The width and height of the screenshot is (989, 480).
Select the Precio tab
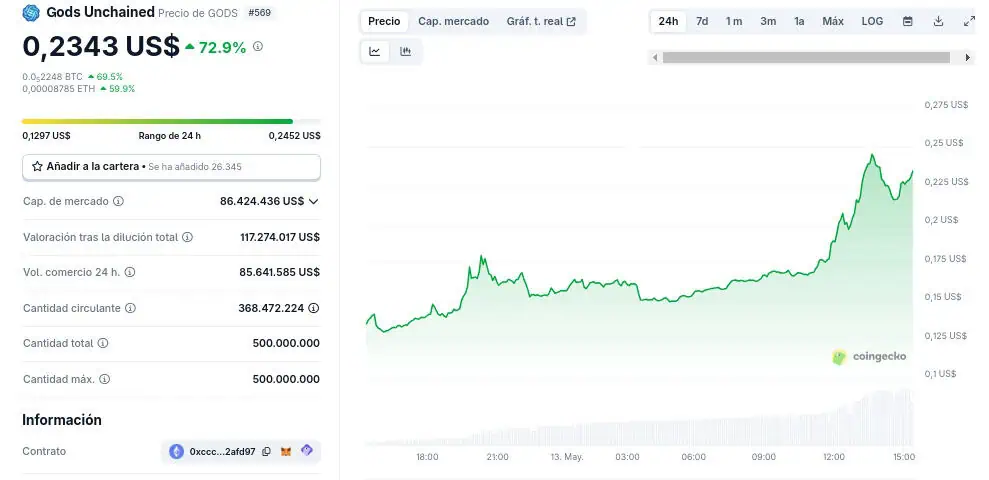[x=384, y=21]
